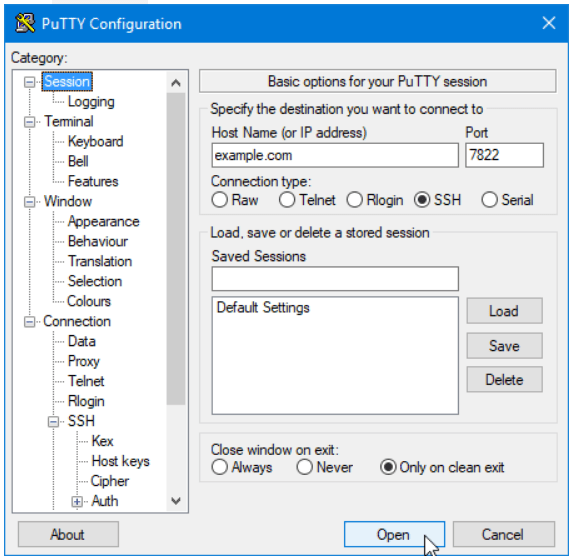Image resolution: width=573 pixels, height=557 pixels.
Task: Close the PuTTY Configuration window
Action: click(549, 23)
